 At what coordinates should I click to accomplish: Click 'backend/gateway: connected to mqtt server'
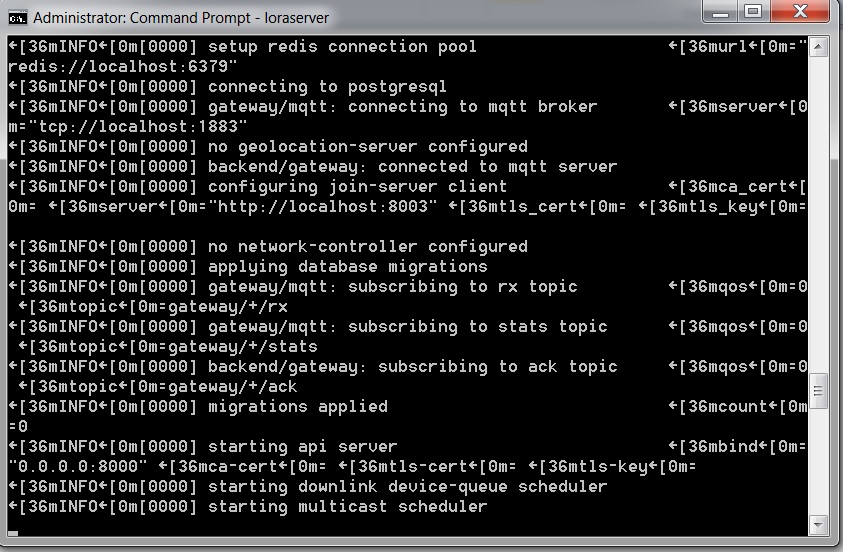coord(412,167)
